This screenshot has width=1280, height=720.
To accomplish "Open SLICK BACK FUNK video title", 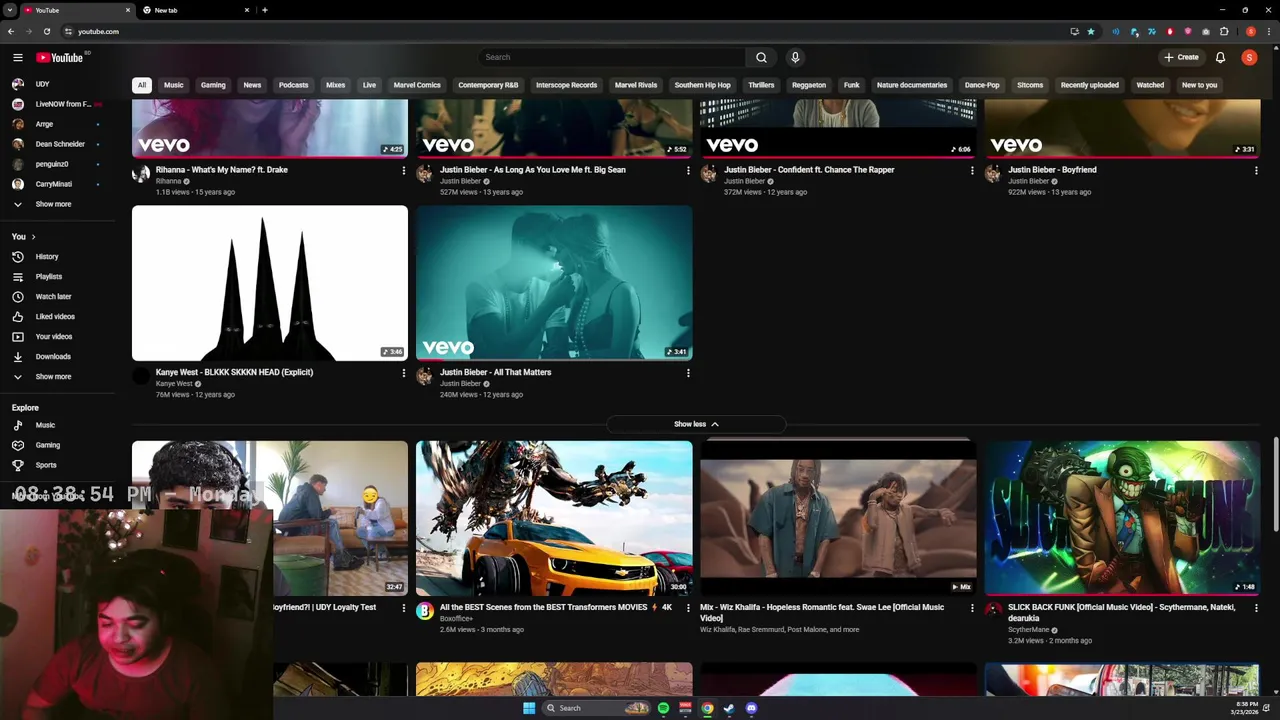I will click(1122, 612).
